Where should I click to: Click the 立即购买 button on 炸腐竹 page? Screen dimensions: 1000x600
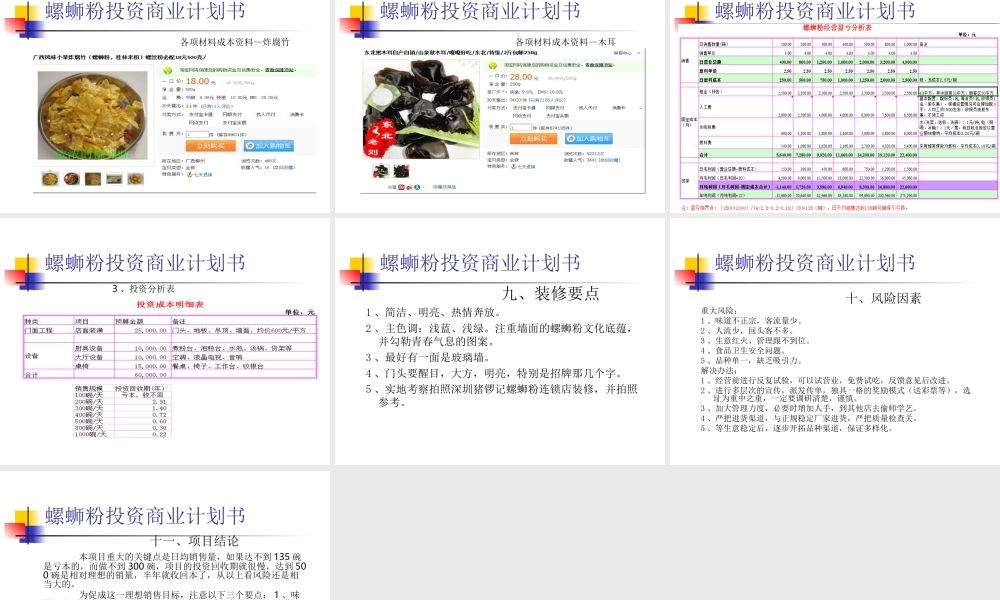click(x=211, y=146)
